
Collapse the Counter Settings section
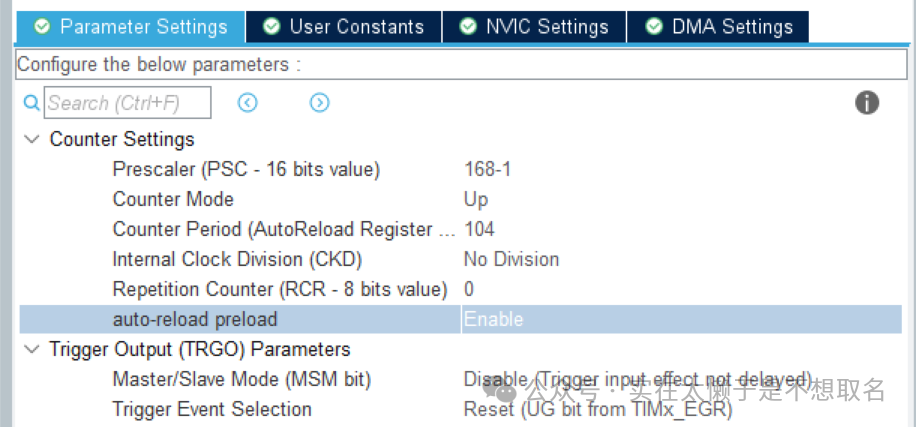pos(33,140)
